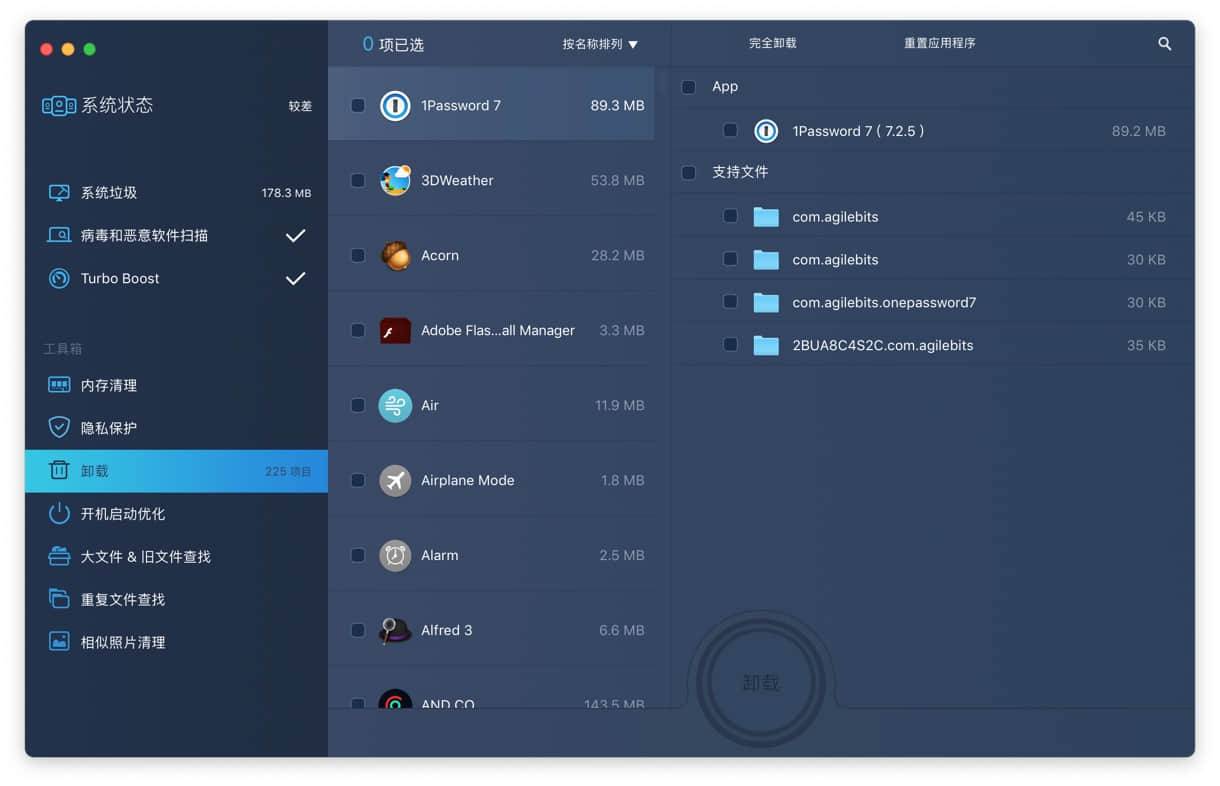Click the 178.3 MB junk size value

pyautogui.click(x=286, y=193)
